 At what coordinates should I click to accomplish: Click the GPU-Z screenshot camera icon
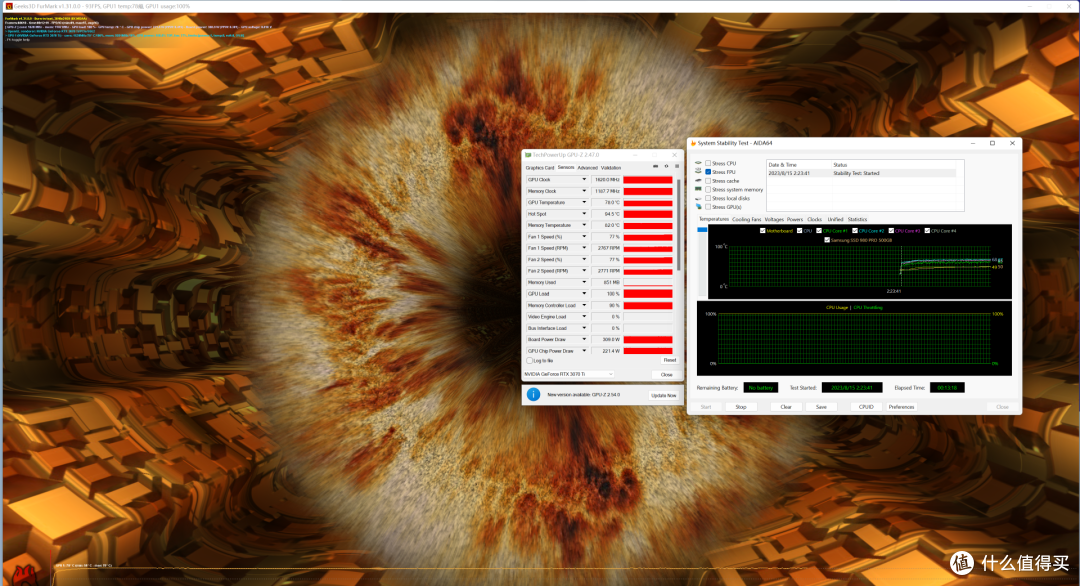pyautogui.click(x=655, y=166)
